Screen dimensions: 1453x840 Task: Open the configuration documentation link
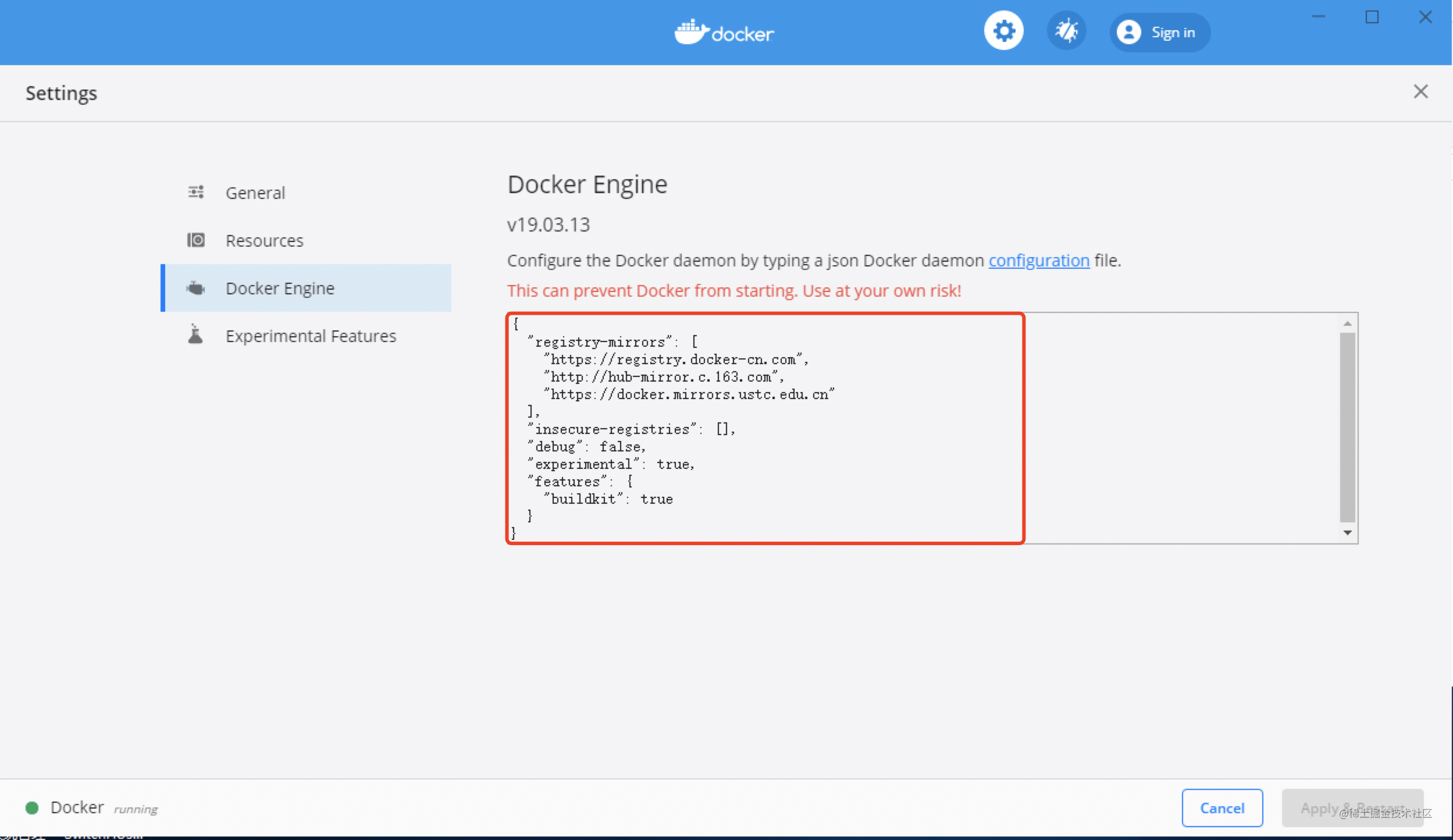point(1039,260)
